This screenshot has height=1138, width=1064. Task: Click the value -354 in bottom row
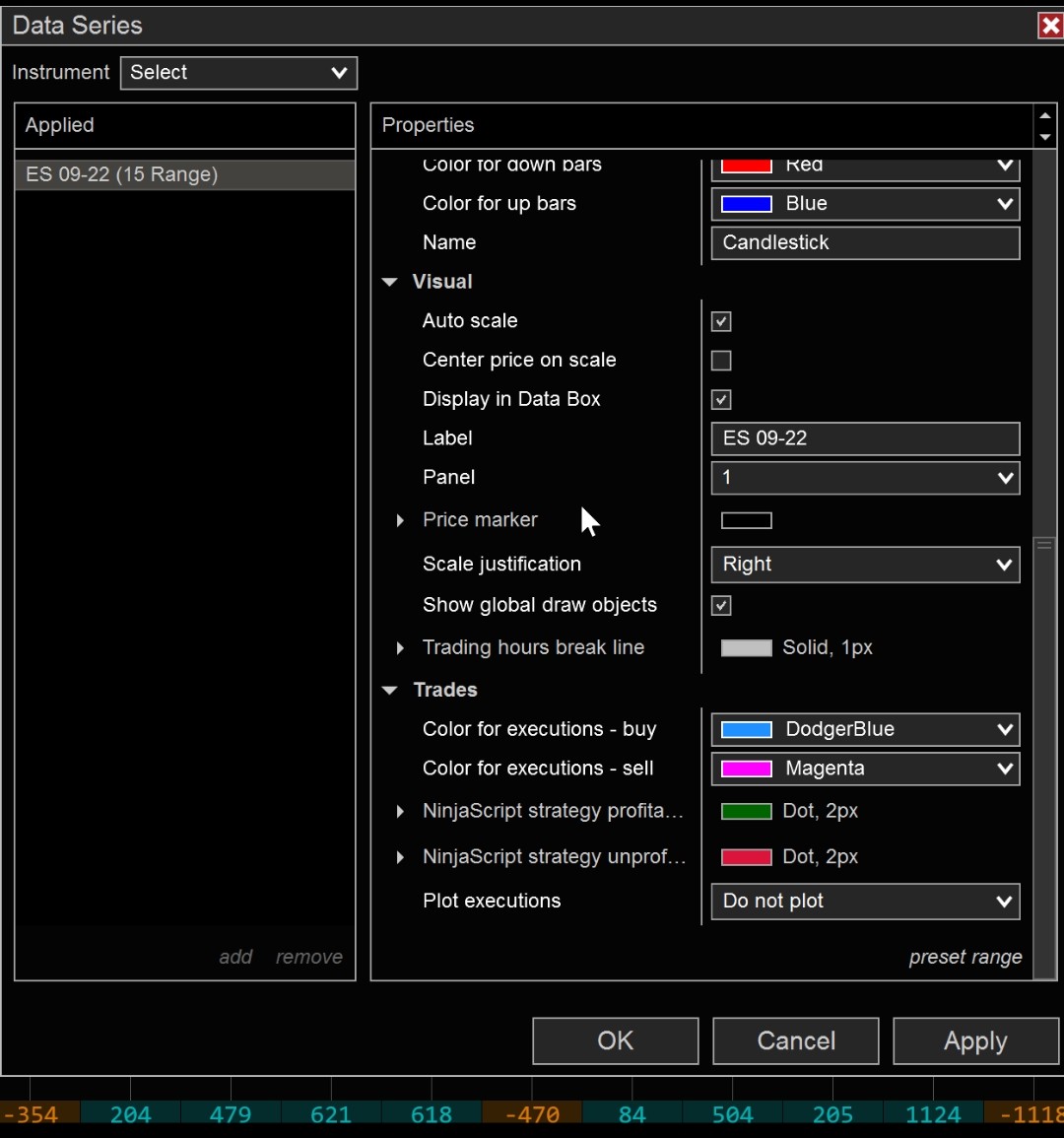tap(31, 1114)
